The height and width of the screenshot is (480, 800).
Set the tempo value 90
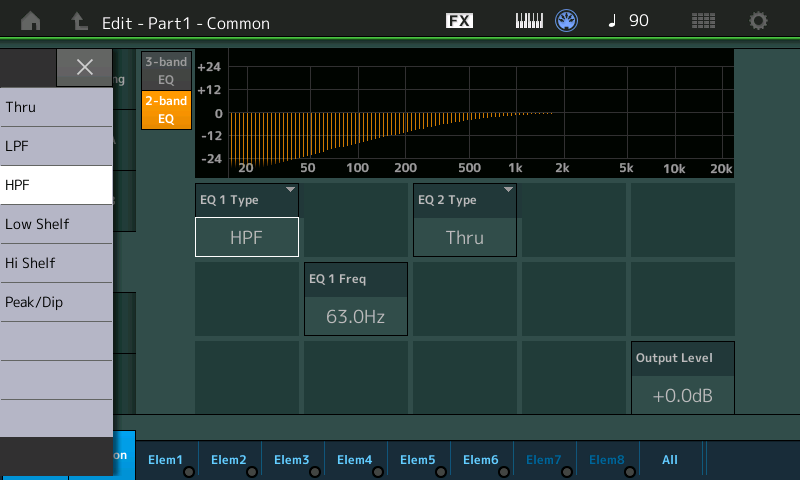(x=639, y=21)
